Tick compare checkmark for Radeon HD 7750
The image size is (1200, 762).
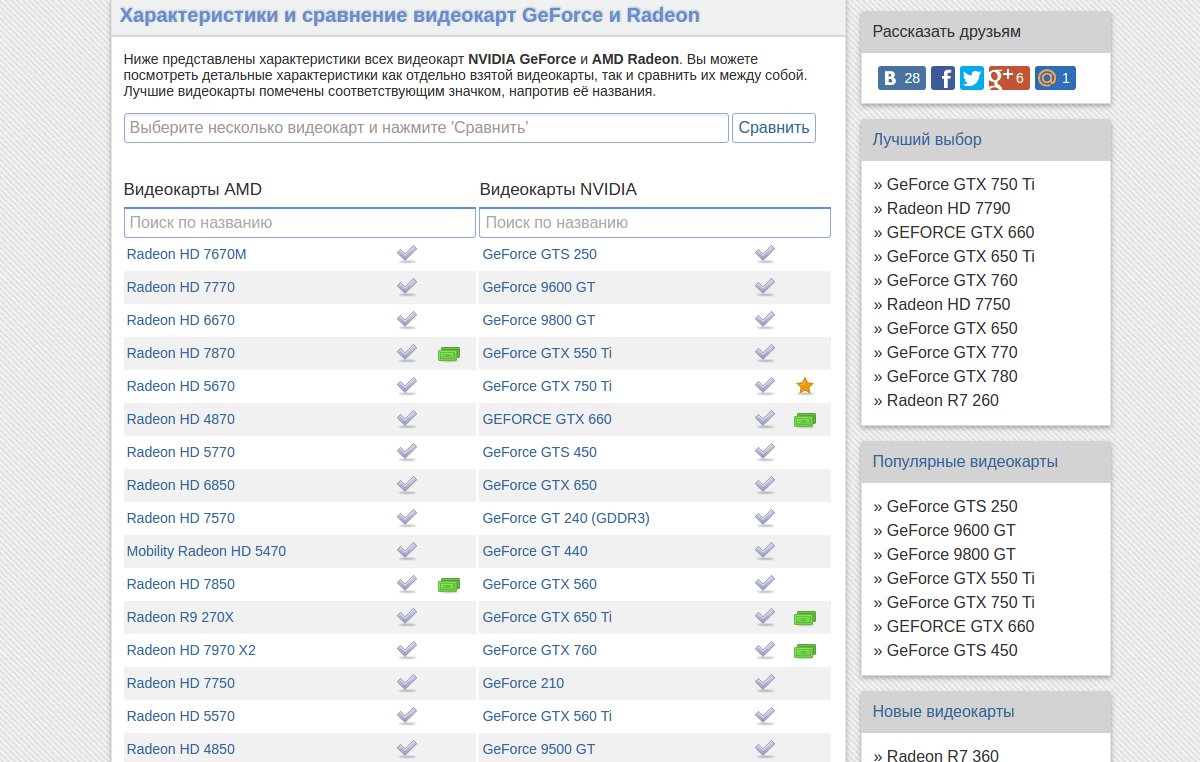point(407,683)
